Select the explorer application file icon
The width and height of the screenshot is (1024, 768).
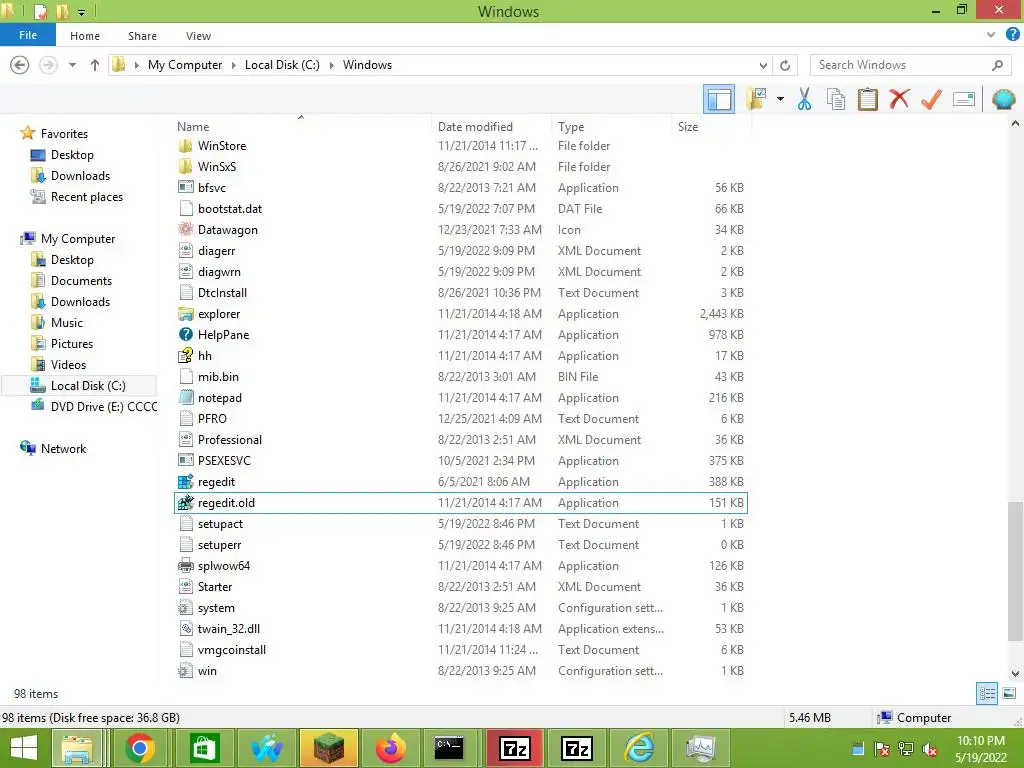[x=185, y=314]
